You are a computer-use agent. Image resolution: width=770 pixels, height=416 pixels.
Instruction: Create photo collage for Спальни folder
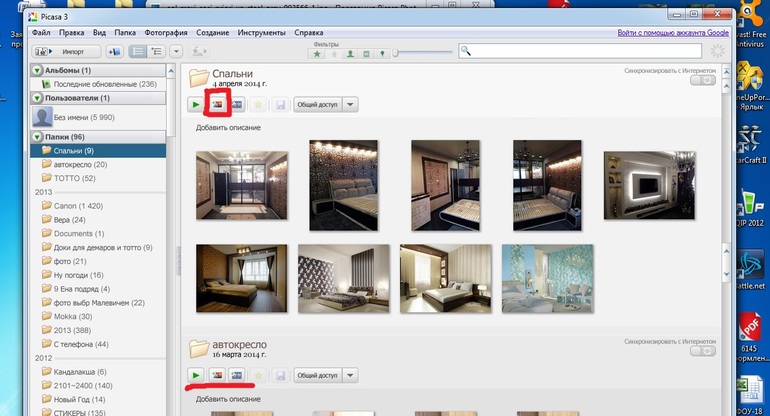(216, 104)
